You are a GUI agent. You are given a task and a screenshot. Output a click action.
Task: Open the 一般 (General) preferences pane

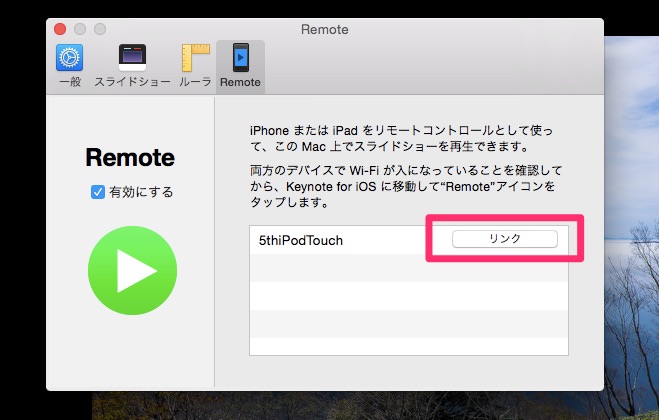pos(70,65)
